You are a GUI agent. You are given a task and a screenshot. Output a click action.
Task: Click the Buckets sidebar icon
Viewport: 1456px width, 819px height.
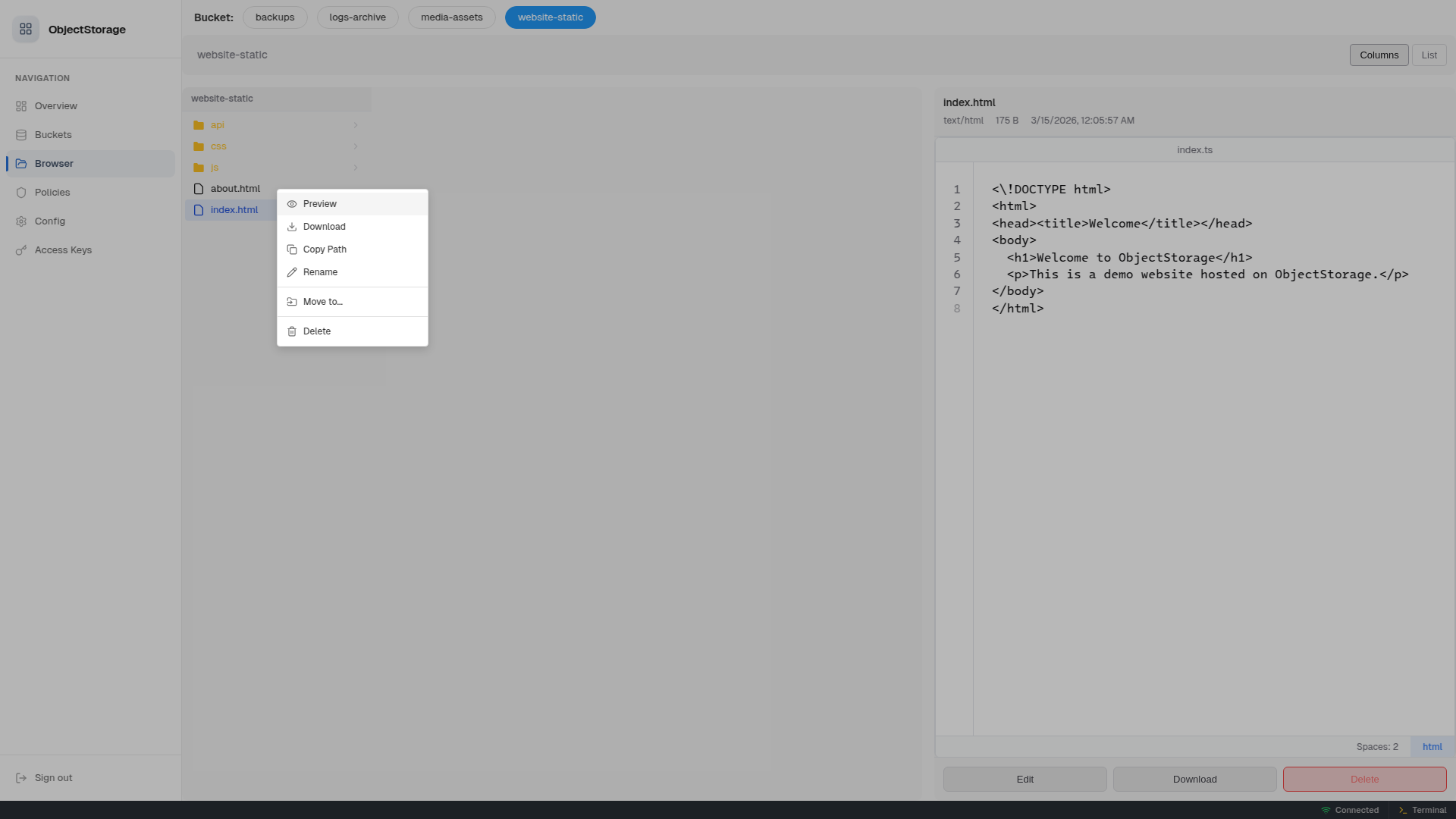[x=21, y=134]
